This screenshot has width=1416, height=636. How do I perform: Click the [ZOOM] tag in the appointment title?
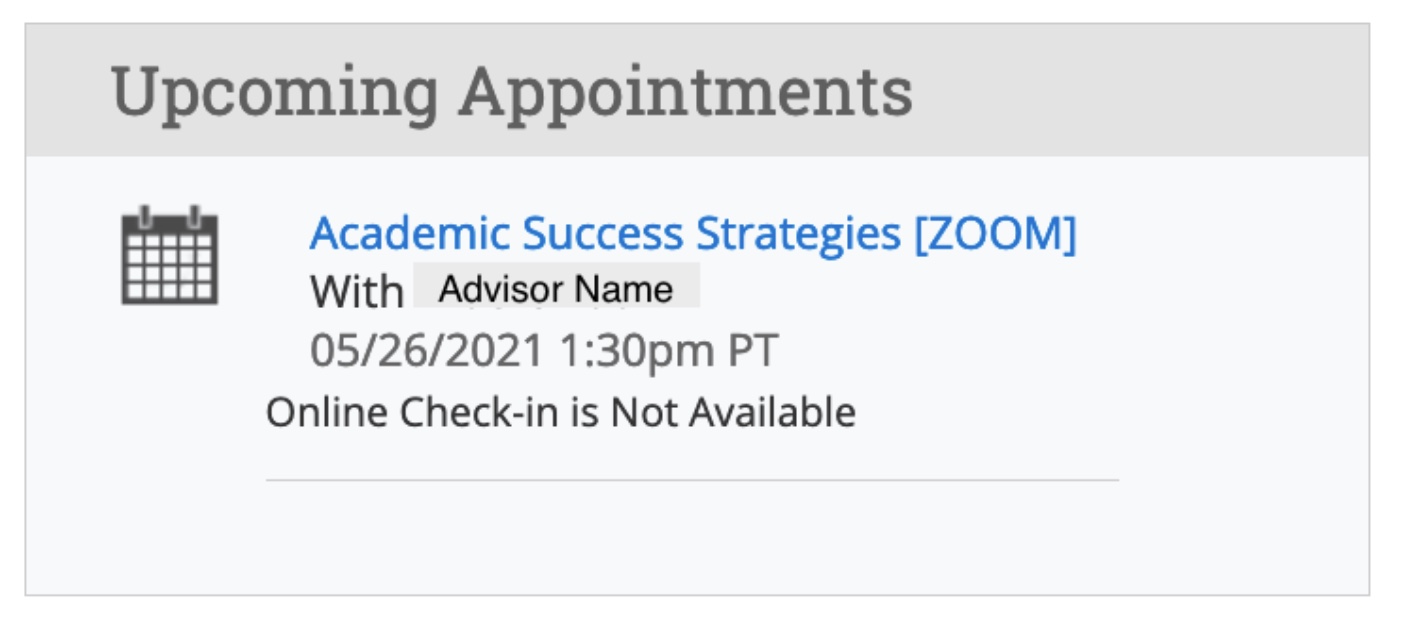click(x=995, y=234)
